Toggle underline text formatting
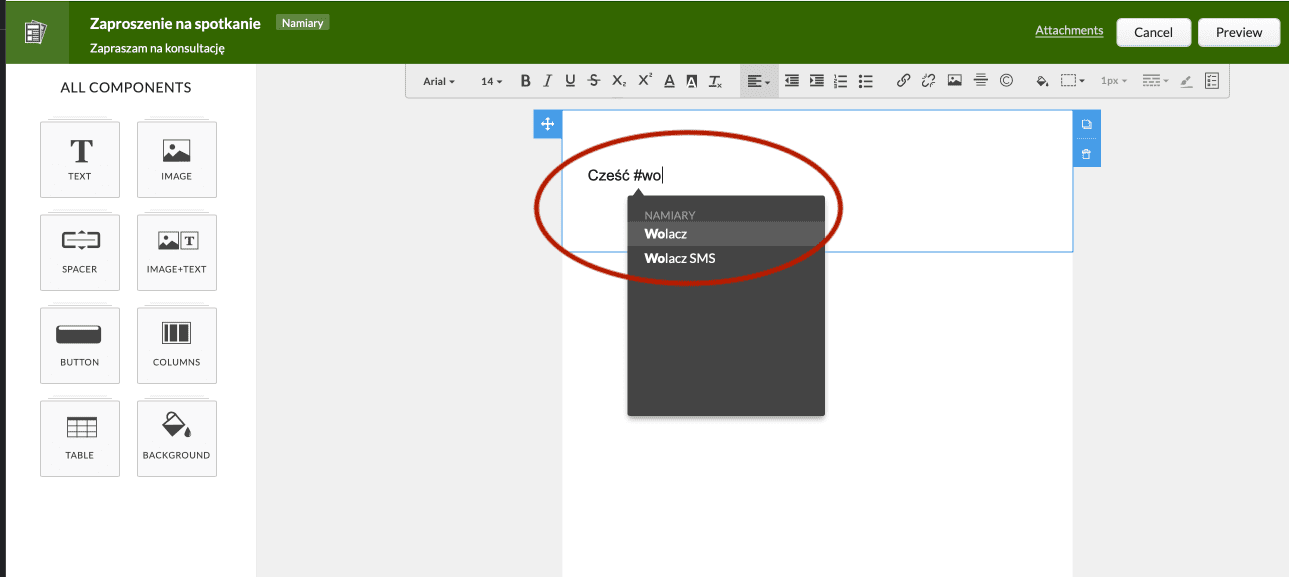Viewport: 1289px width, 577px height. tap(570, 81)
